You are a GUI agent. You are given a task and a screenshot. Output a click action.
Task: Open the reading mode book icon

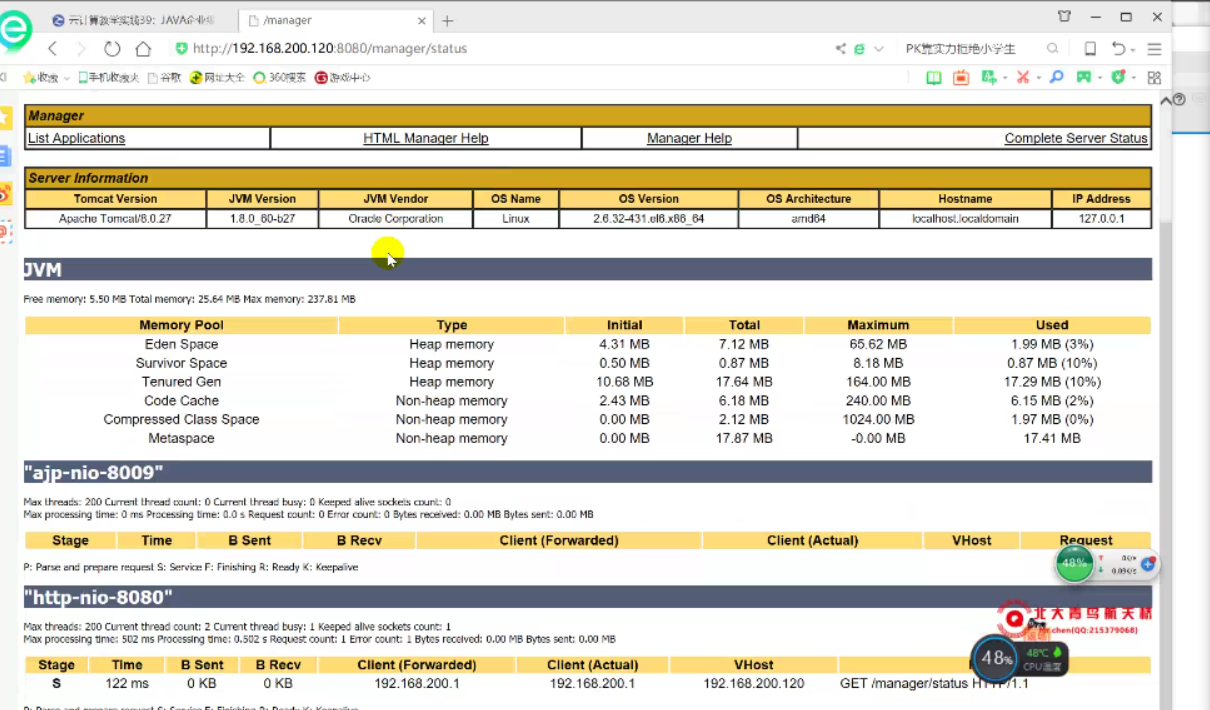[933, 77]
